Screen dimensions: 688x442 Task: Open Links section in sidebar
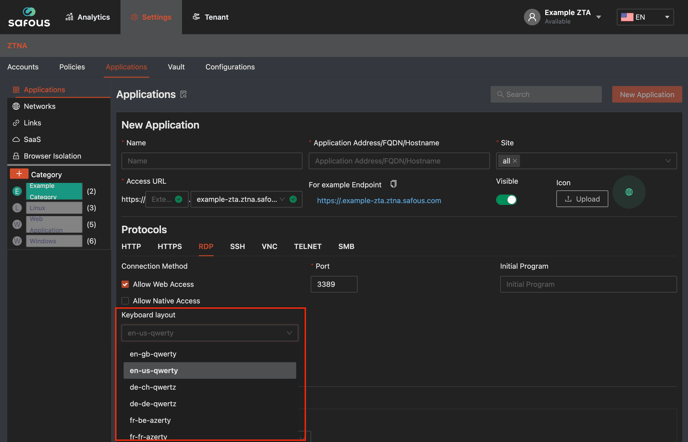pyautogui.click(x=32, y=123)
